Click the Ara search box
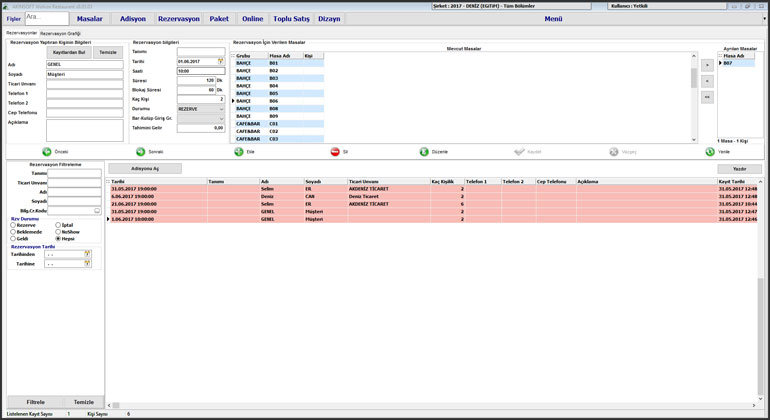This screenshot has height=420, width=770. pyautogui.click(x=47, y=18)
